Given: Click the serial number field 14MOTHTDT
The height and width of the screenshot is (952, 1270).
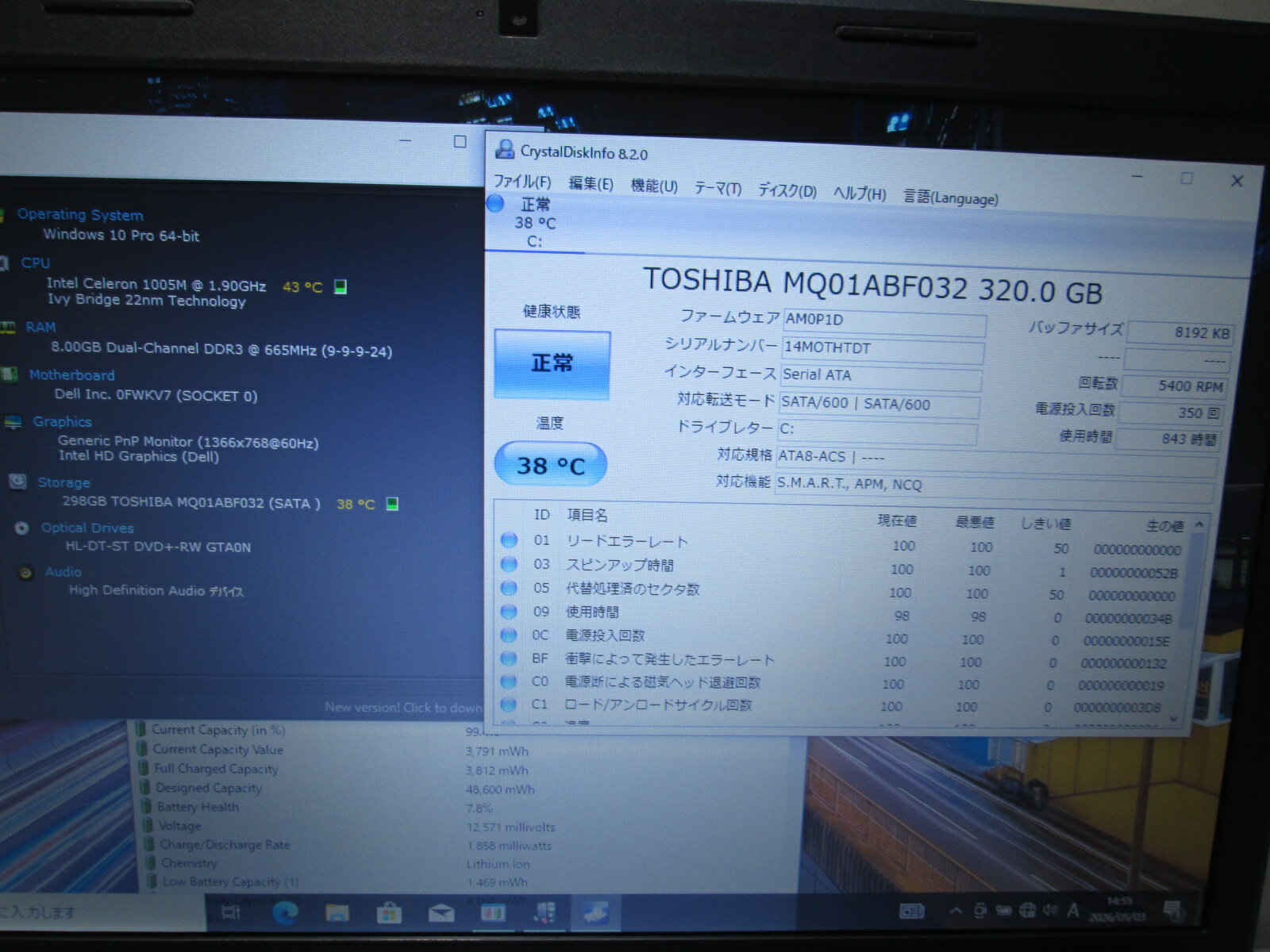Looking at the screenshot, I should [x=883, y=349].
